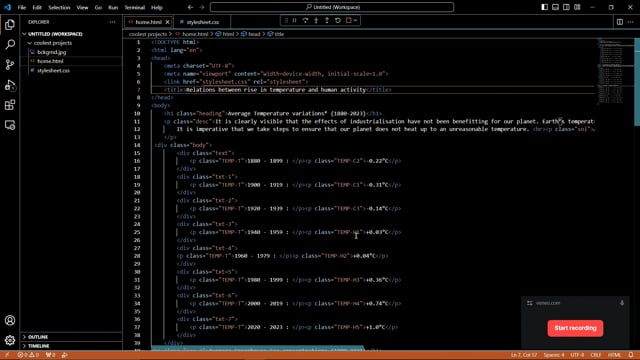
Task: Open the home.html breadcrumb
Action: pyautogui.click(x=192, y=34)
